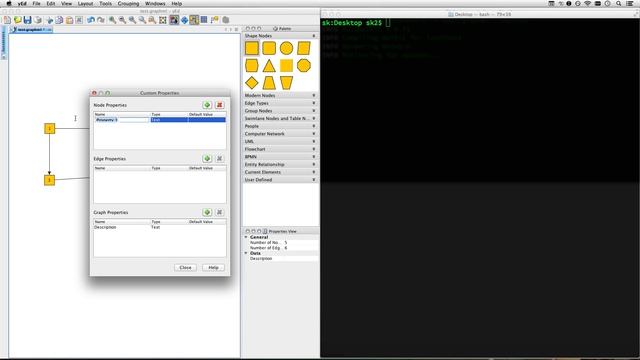Click in the bash terminal window
Screen dimensions: 640x360
[480, 188]
